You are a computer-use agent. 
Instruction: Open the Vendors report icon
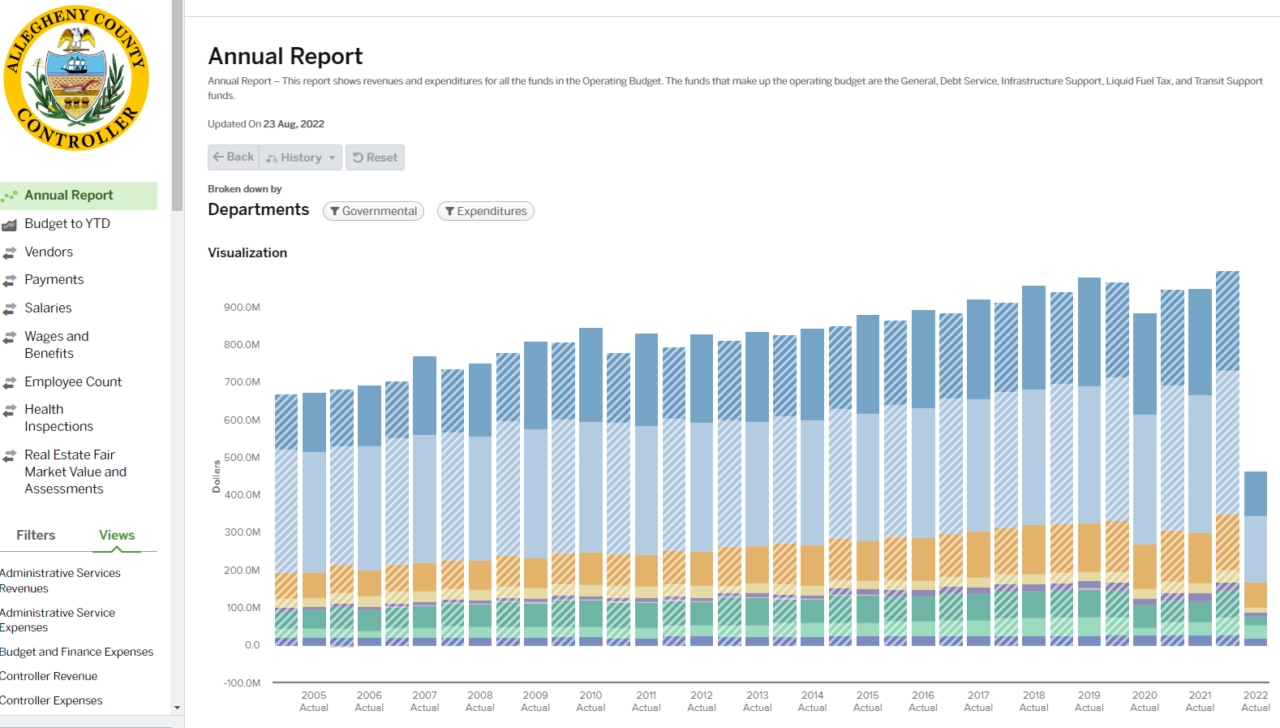coord(8,251)
